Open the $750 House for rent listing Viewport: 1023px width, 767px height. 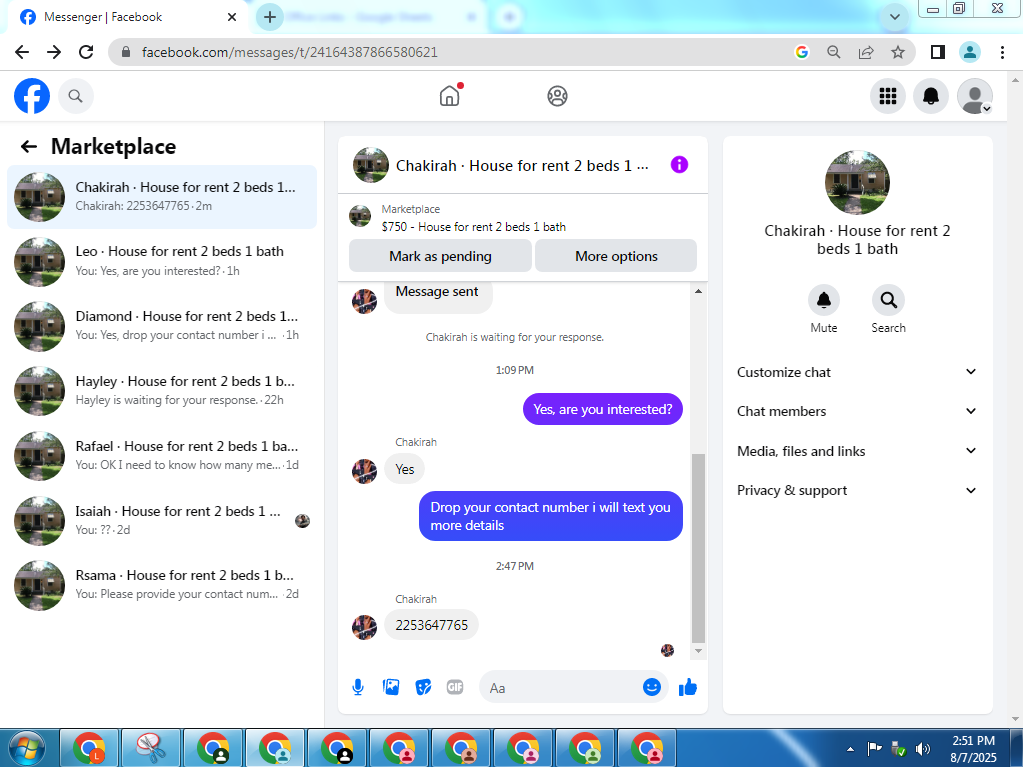click(474, 226)
